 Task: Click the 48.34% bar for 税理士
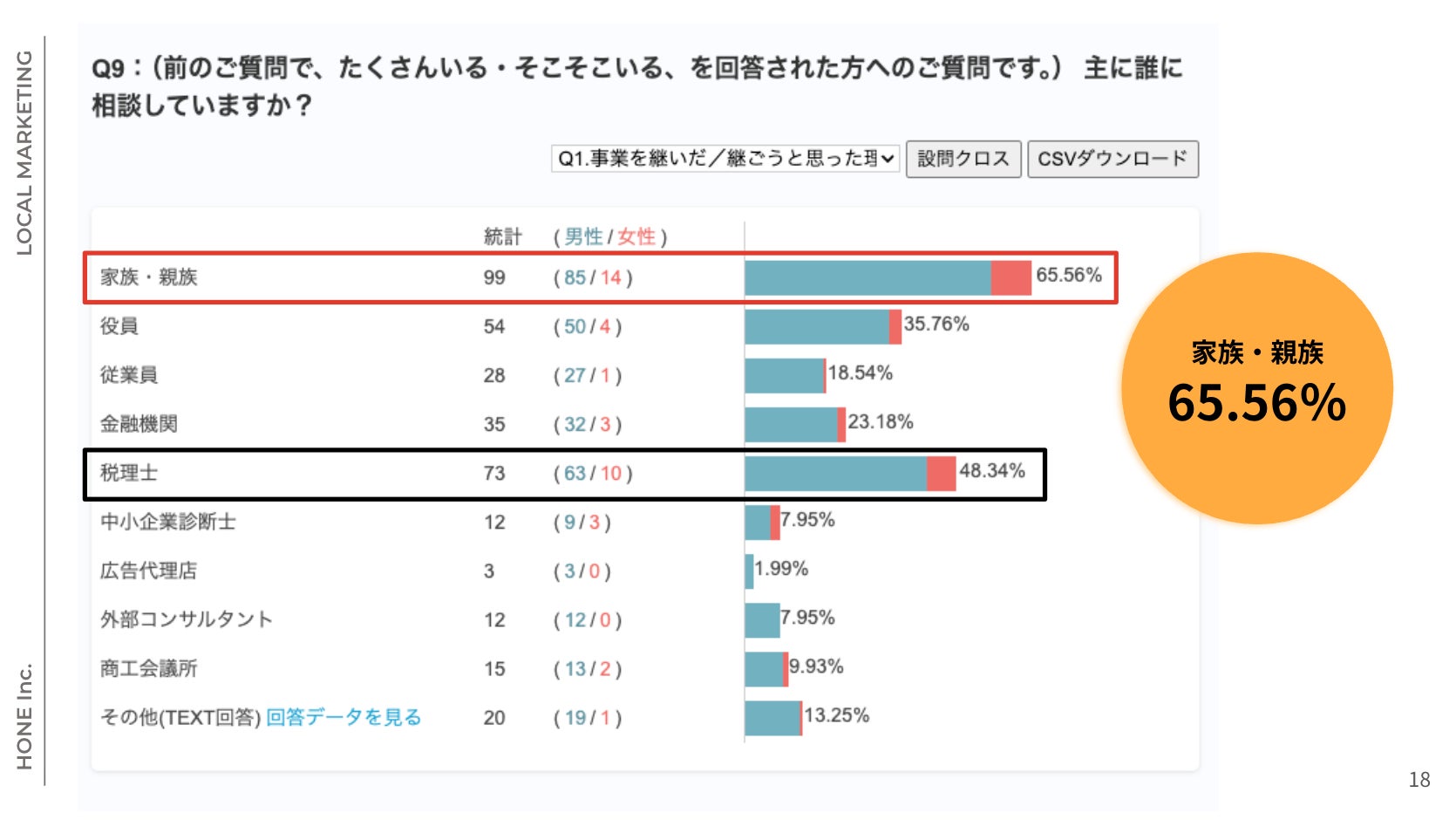(850, 474)
